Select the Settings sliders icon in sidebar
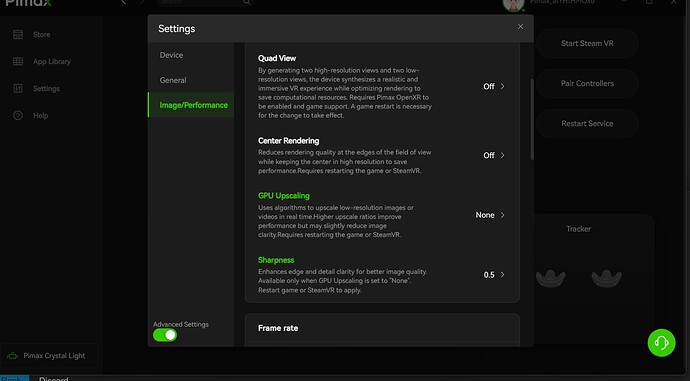Image resolution: width=690 pixels, height=381 pixels. click(x=18, y=88)
